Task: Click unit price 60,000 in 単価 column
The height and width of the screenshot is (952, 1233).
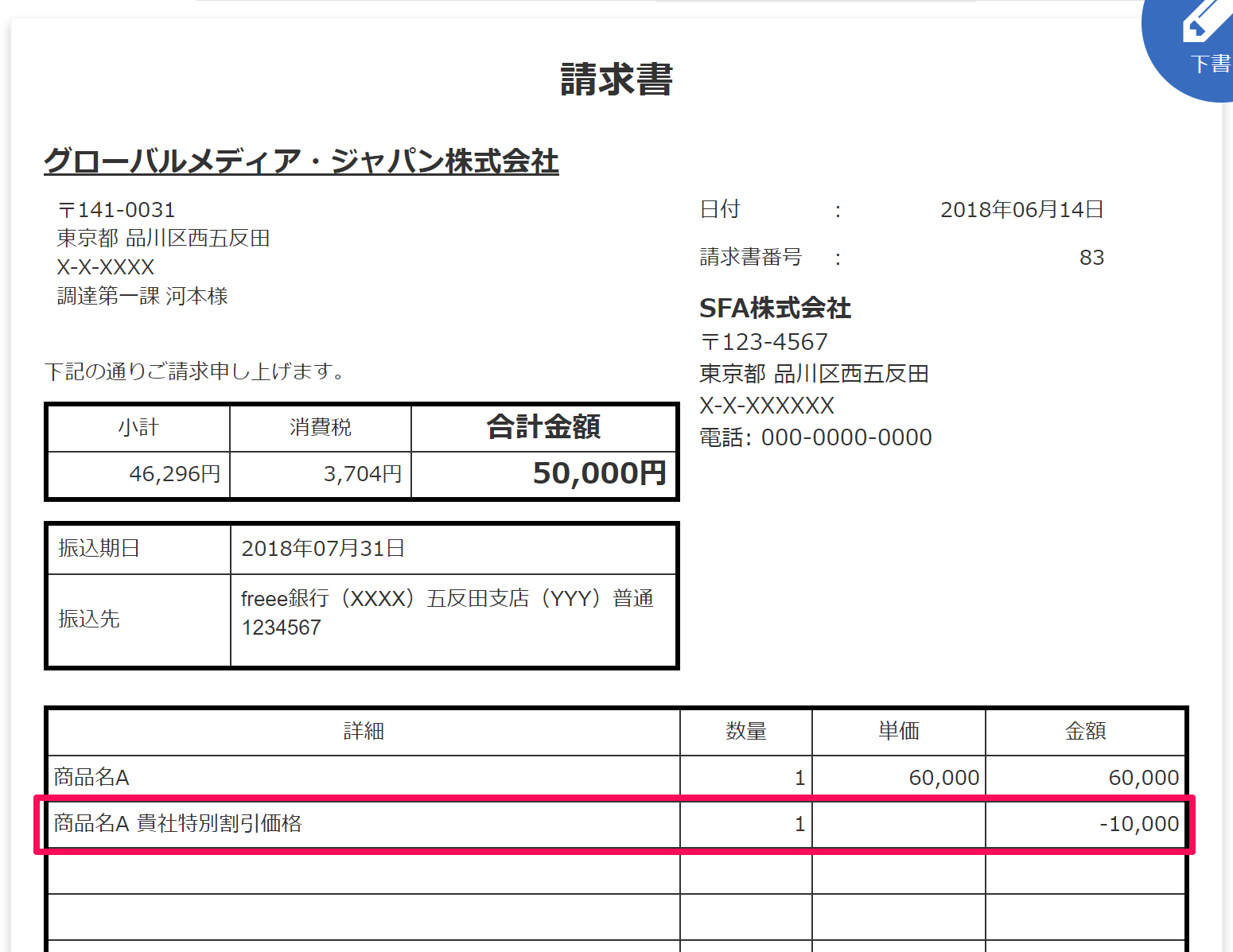Action: coord(944,778)
